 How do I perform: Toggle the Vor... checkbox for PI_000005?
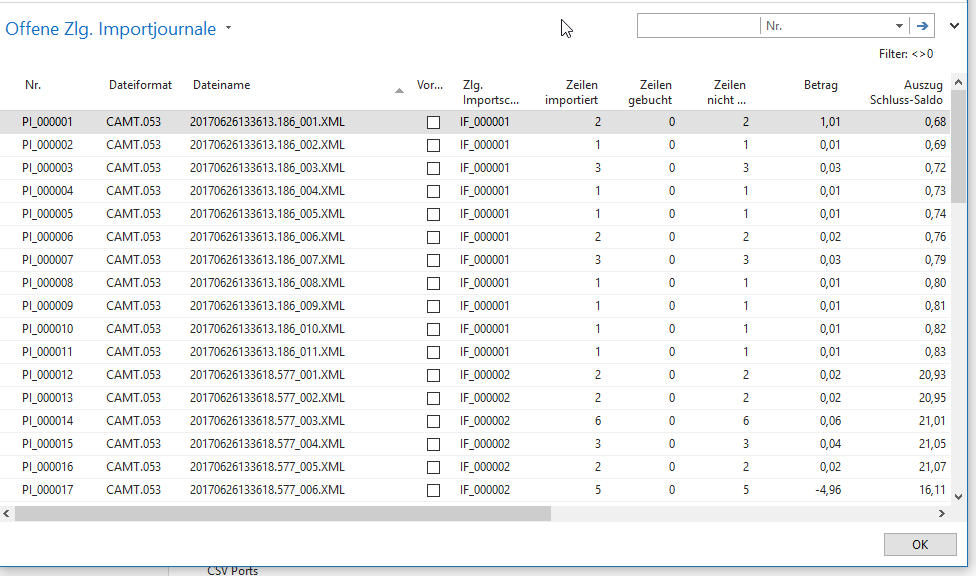coord(433,215)
